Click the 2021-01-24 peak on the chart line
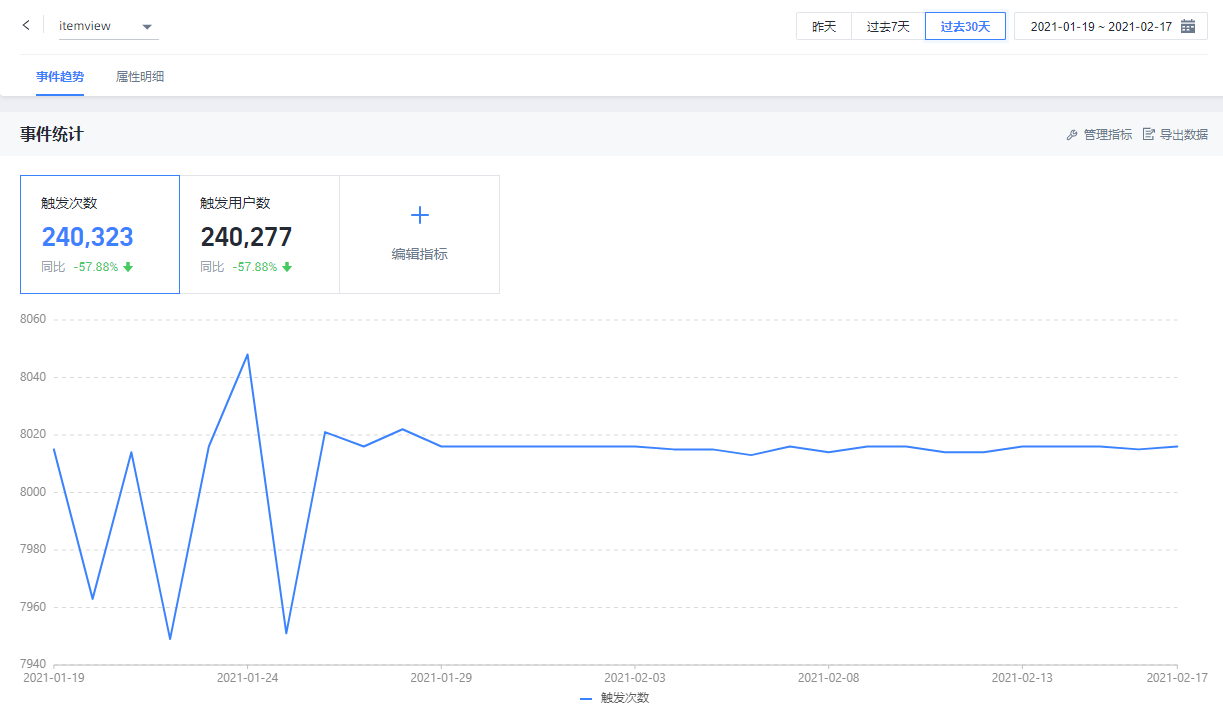Image resolution: width=1223 pixels, height=721 pixels. [x=247, y=354]
